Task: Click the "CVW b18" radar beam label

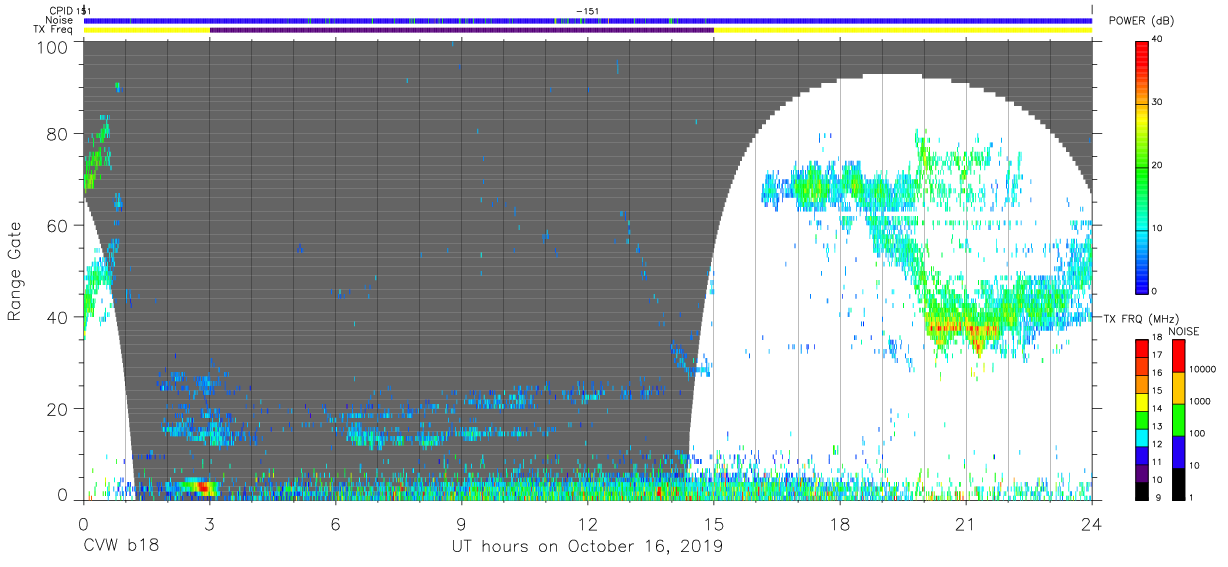Action: (120, 547)
